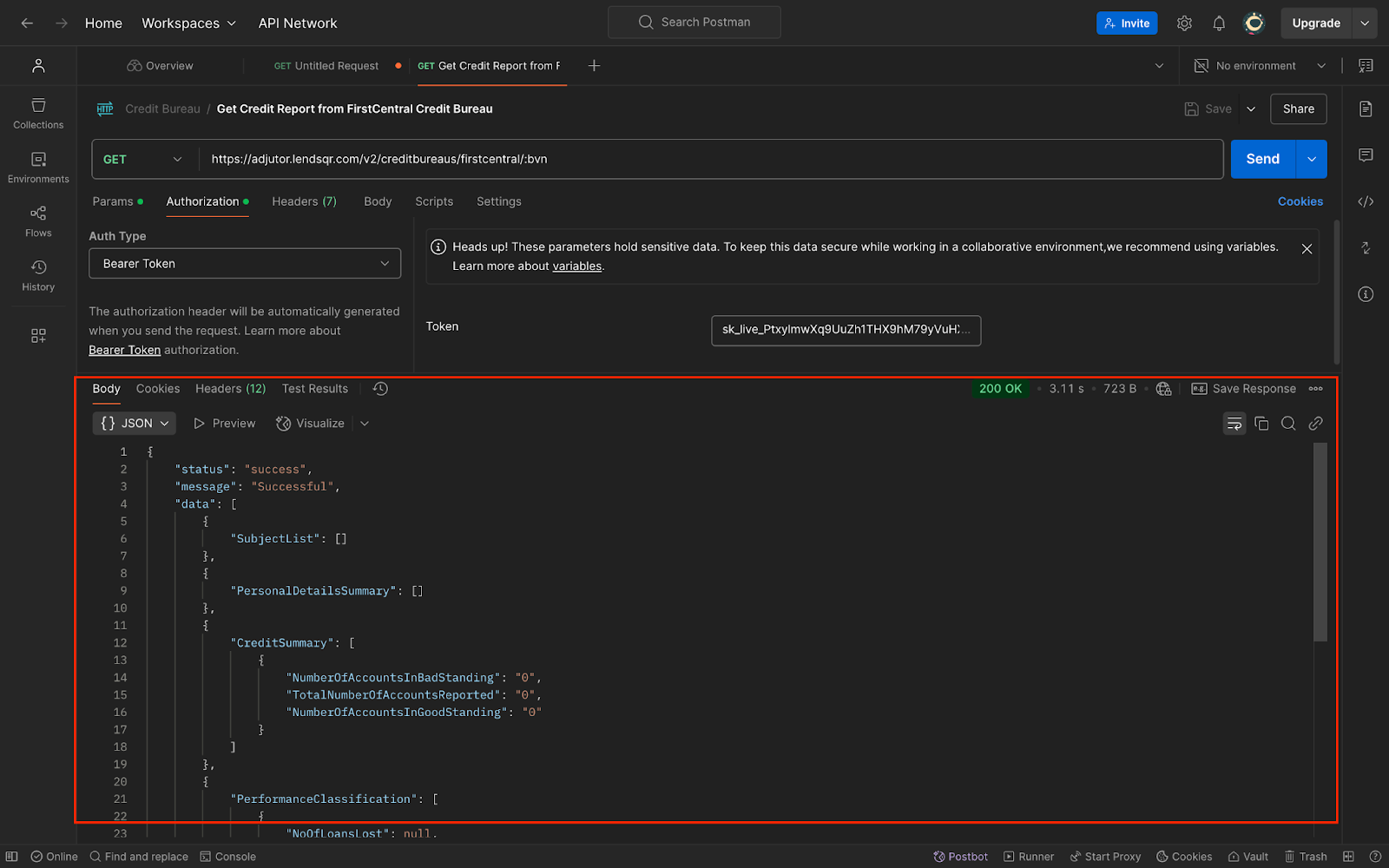Copy the response body to clipboard

pos(1261,424)
